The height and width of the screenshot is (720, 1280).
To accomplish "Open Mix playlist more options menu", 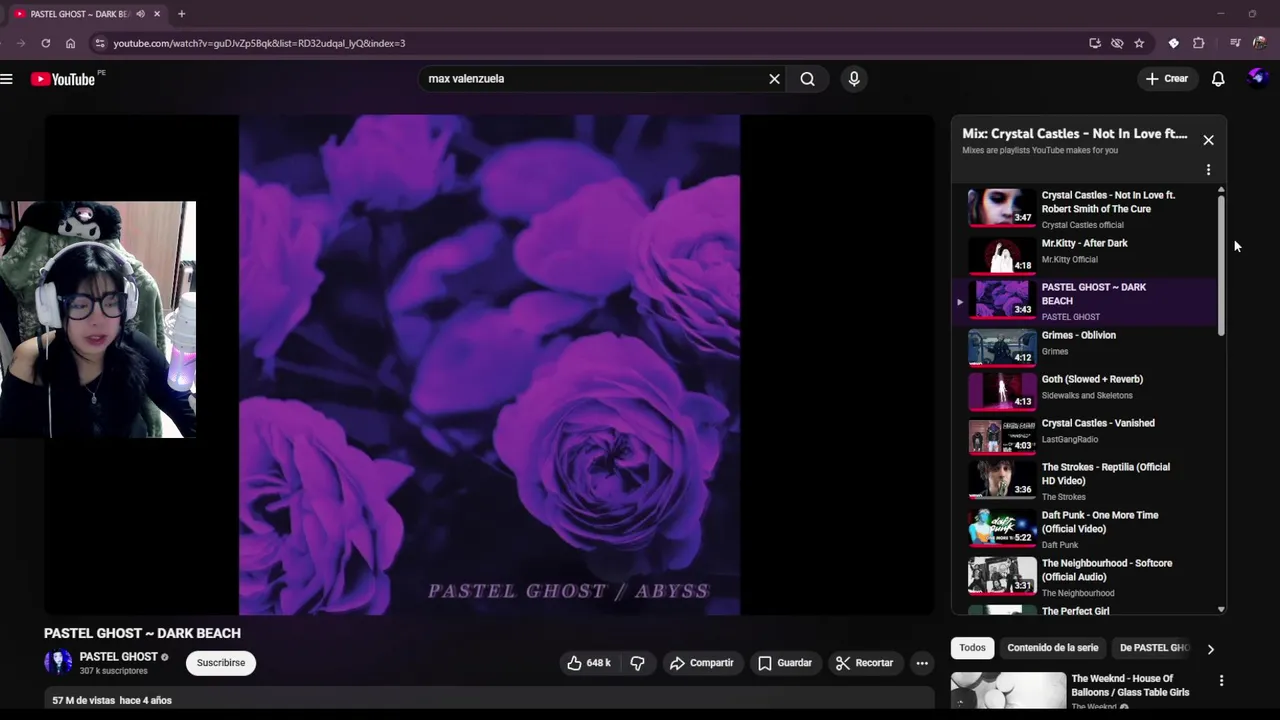I will tap(1208, 170).
